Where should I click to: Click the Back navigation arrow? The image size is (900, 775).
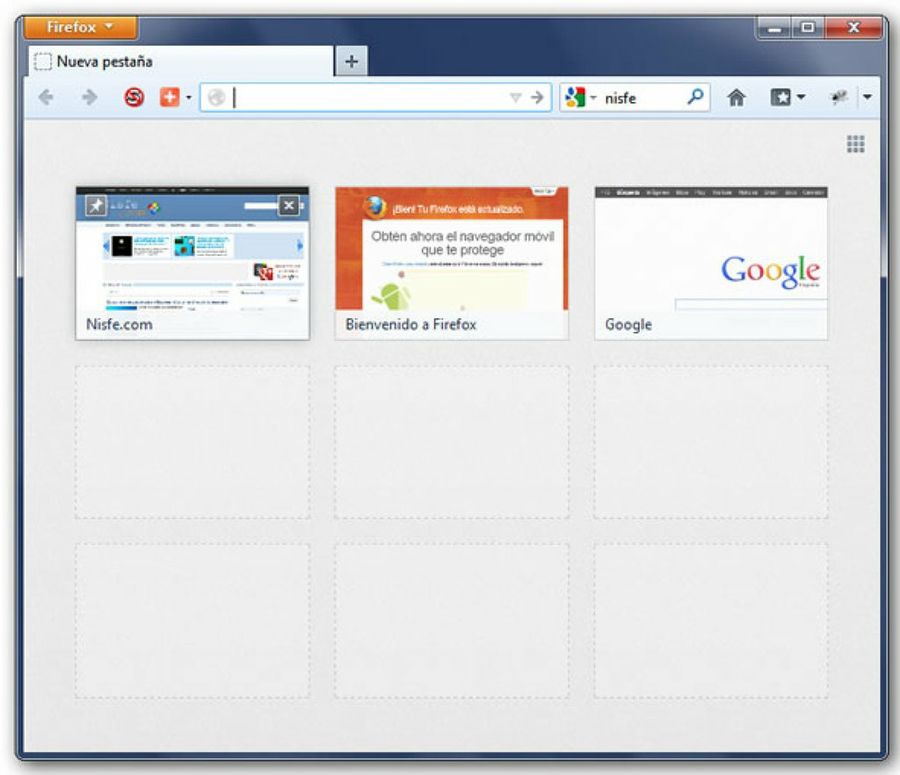tap(45, 98)
